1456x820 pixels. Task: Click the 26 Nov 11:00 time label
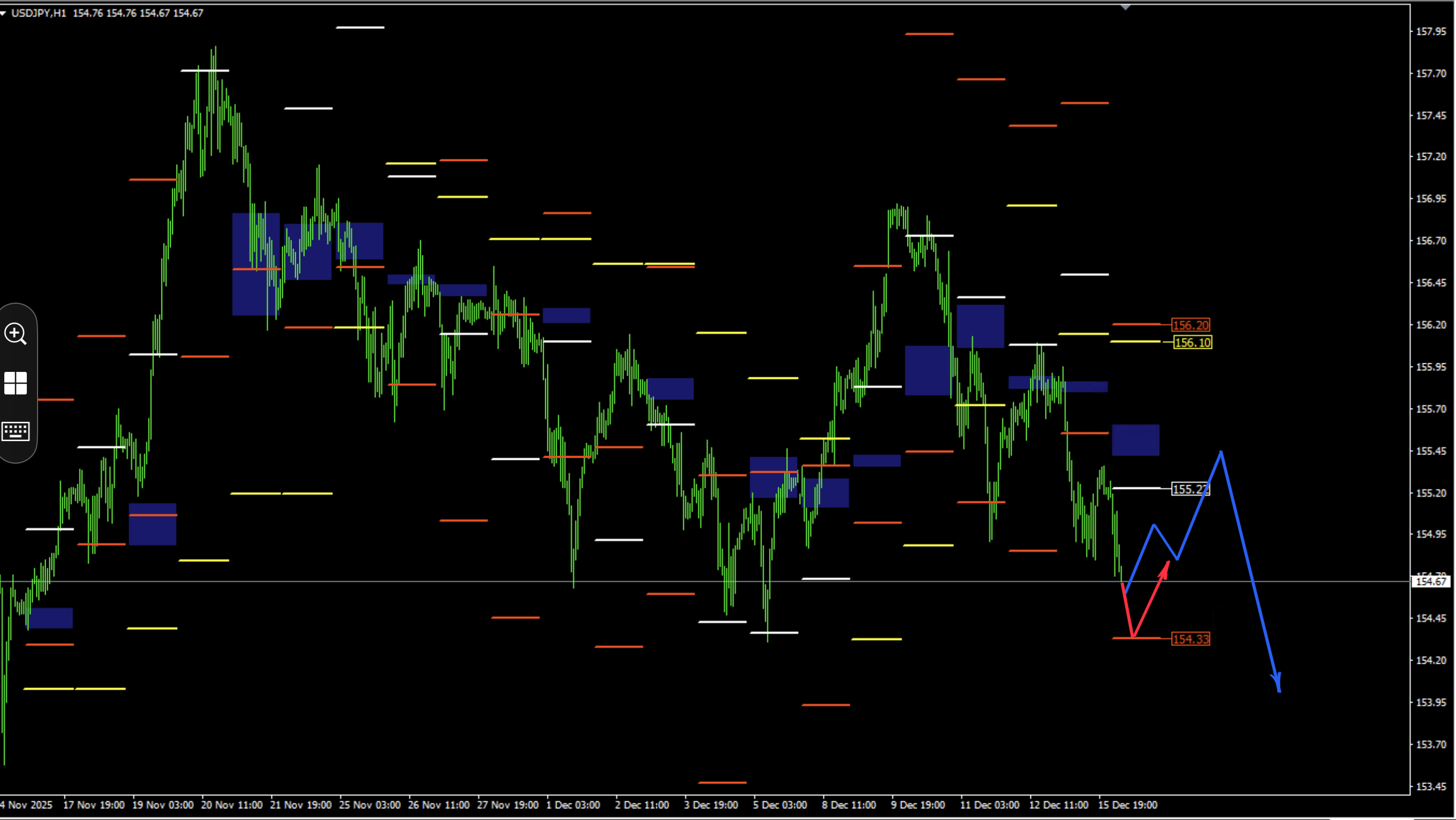point(438,805)
